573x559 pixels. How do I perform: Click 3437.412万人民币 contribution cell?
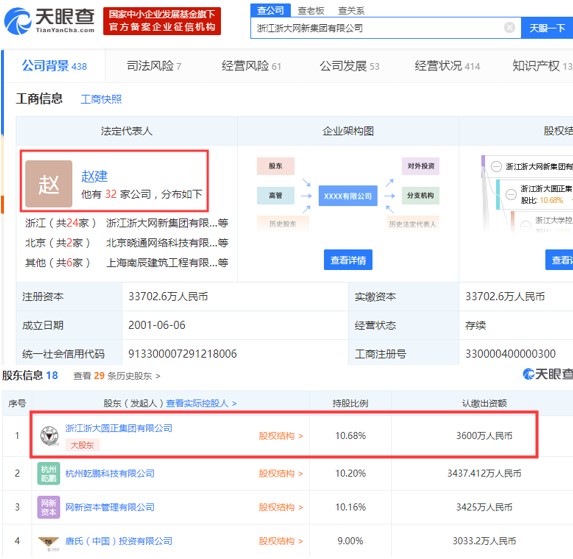pyautogui.click(x=484, y=474)
